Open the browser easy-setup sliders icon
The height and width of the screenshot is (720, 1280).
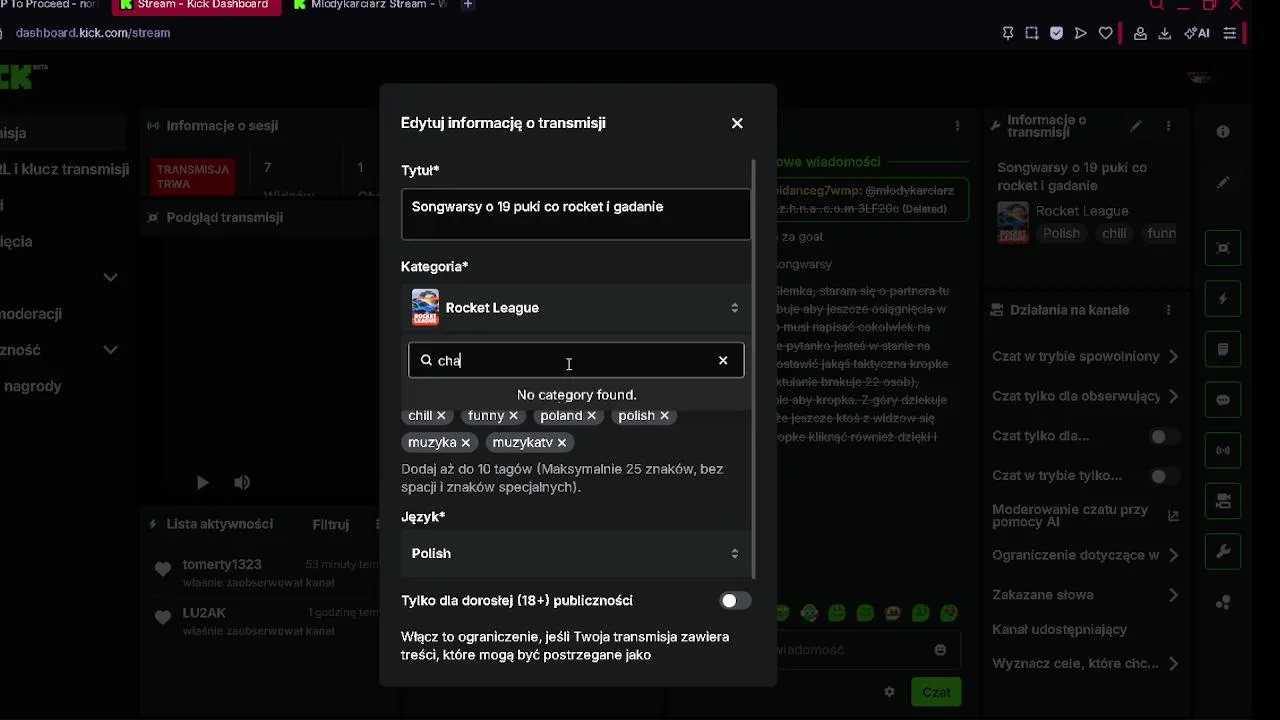click(x=1230, y=33)
